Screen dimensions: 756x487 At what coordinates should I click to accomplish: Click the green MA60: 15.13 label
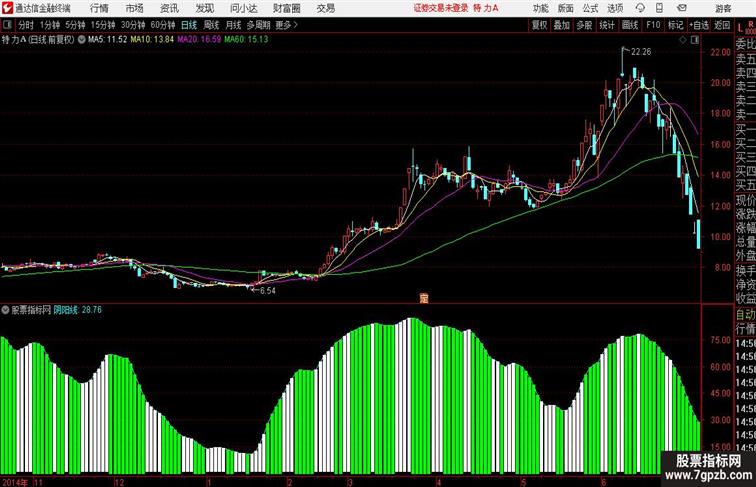coord(246,40)
